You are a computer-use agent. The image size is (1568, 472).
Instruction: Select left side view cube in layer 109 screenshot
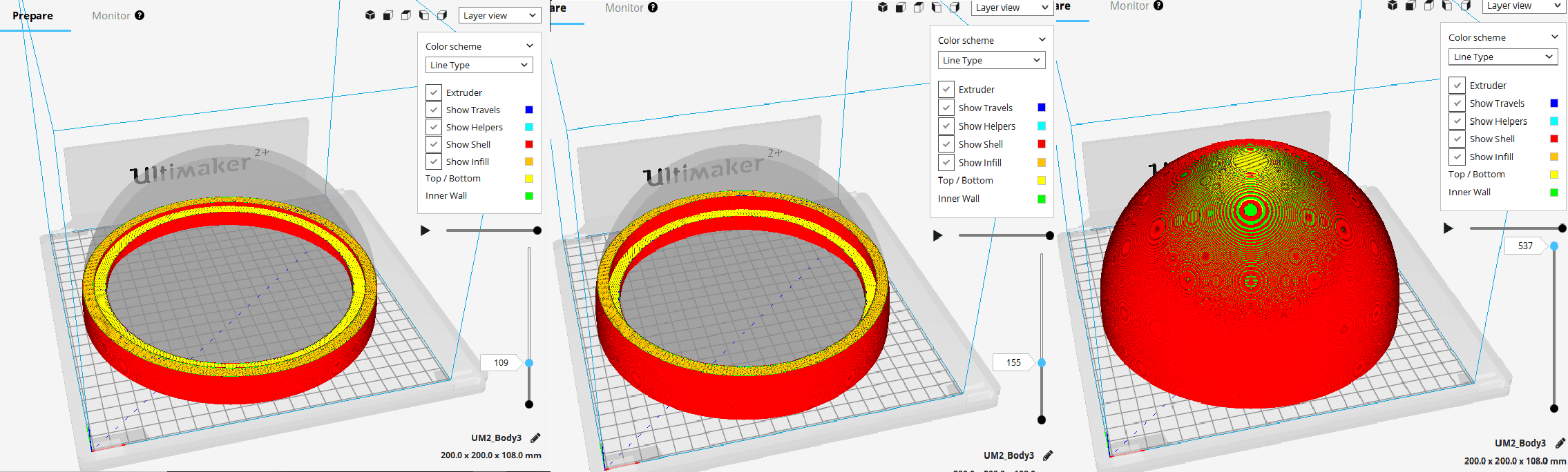pos(424,15)
